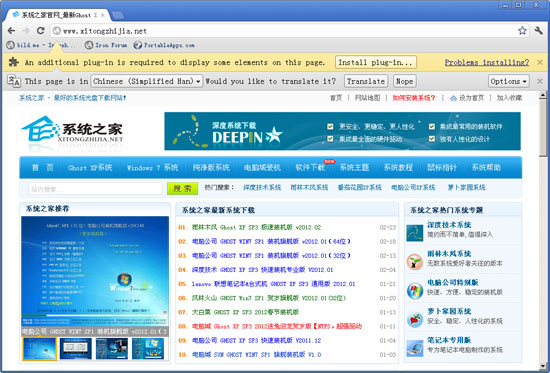Viewport: 550px width, 373px height.
Task: Click the Nope button
Action: coord(404,81)
